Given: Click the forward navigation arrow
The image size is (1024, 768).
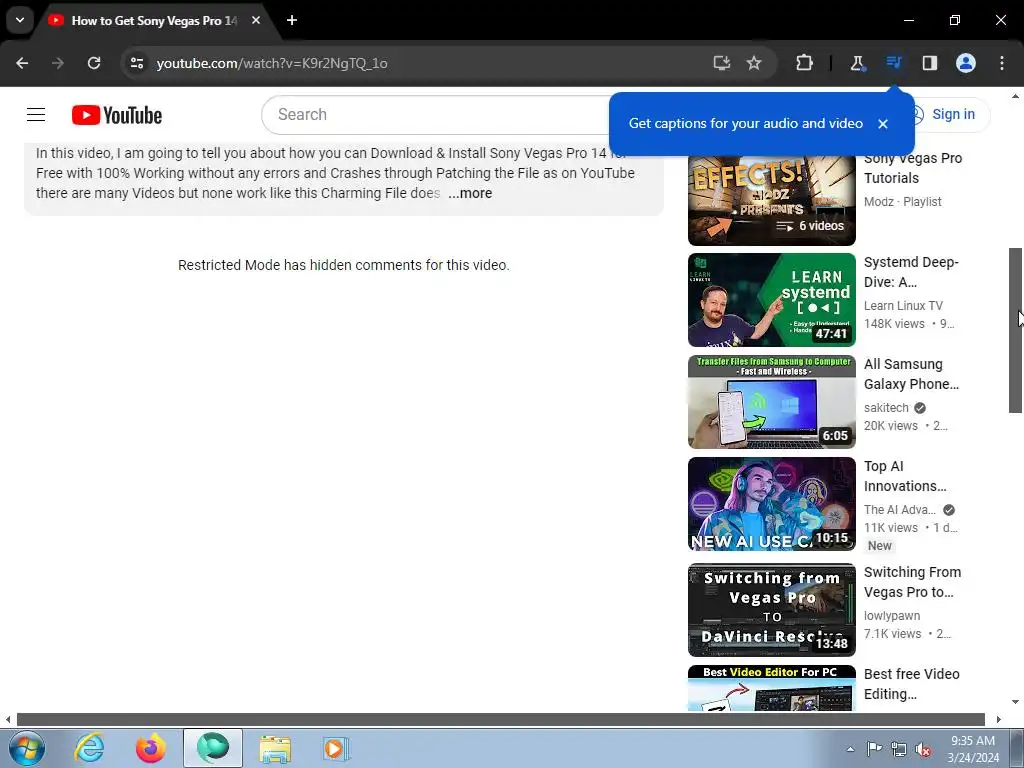Looking at the screenshot, I should [58, 63].
